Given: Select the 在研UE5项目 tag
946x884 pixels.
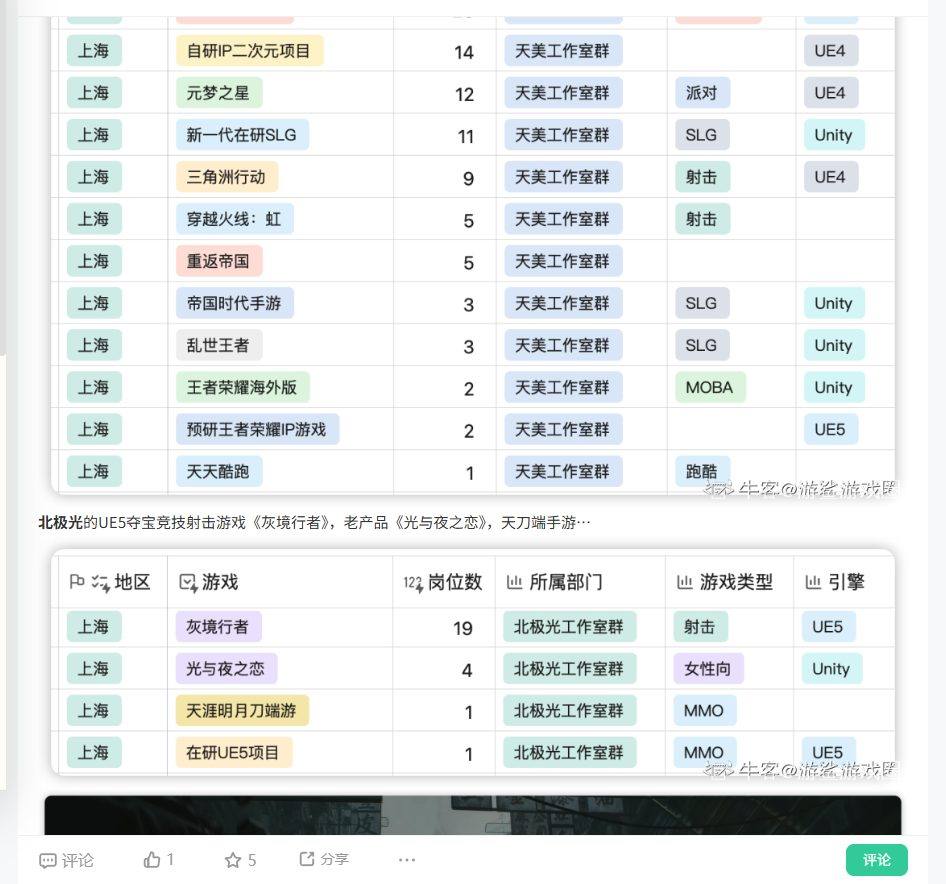Looking at the screenshot, I should 234,752.
